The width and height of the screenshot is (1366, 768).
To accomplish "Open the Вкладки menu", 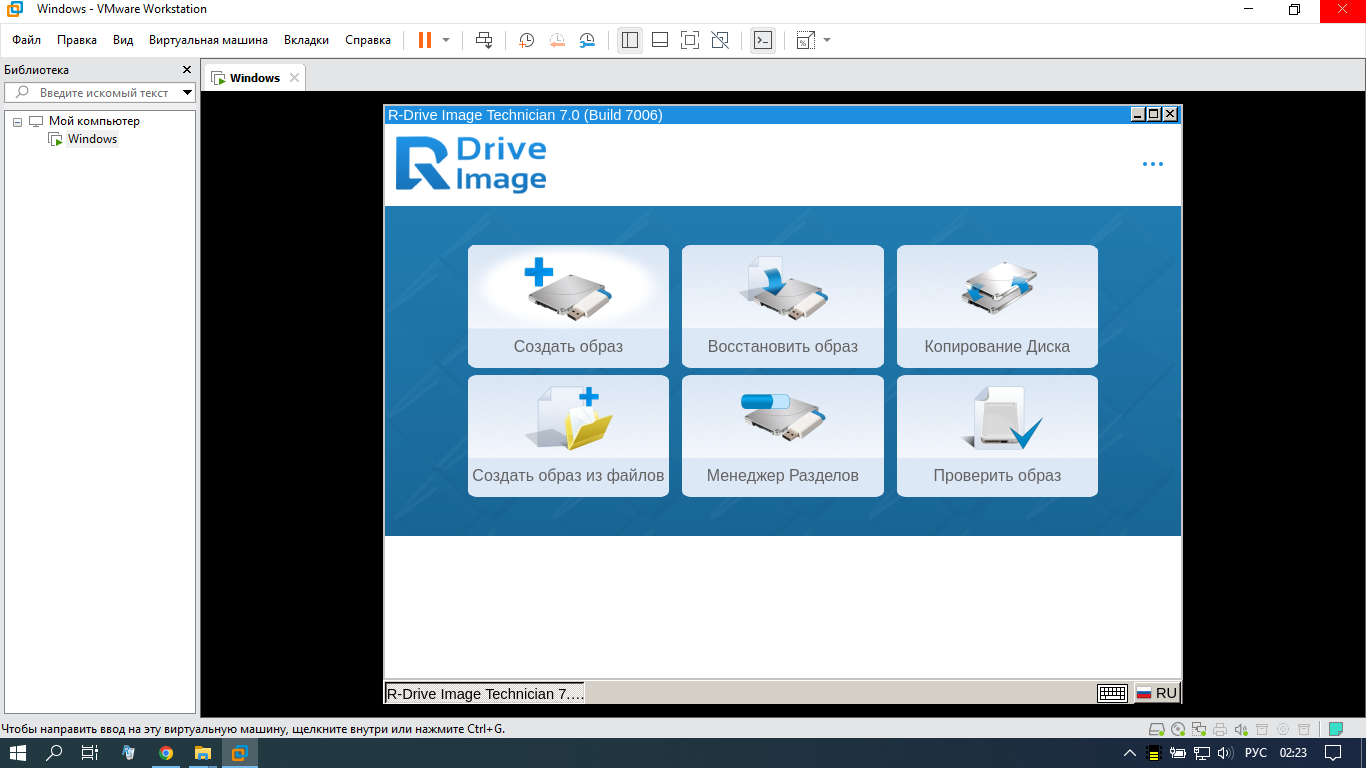I will click(x=306, y=40).
